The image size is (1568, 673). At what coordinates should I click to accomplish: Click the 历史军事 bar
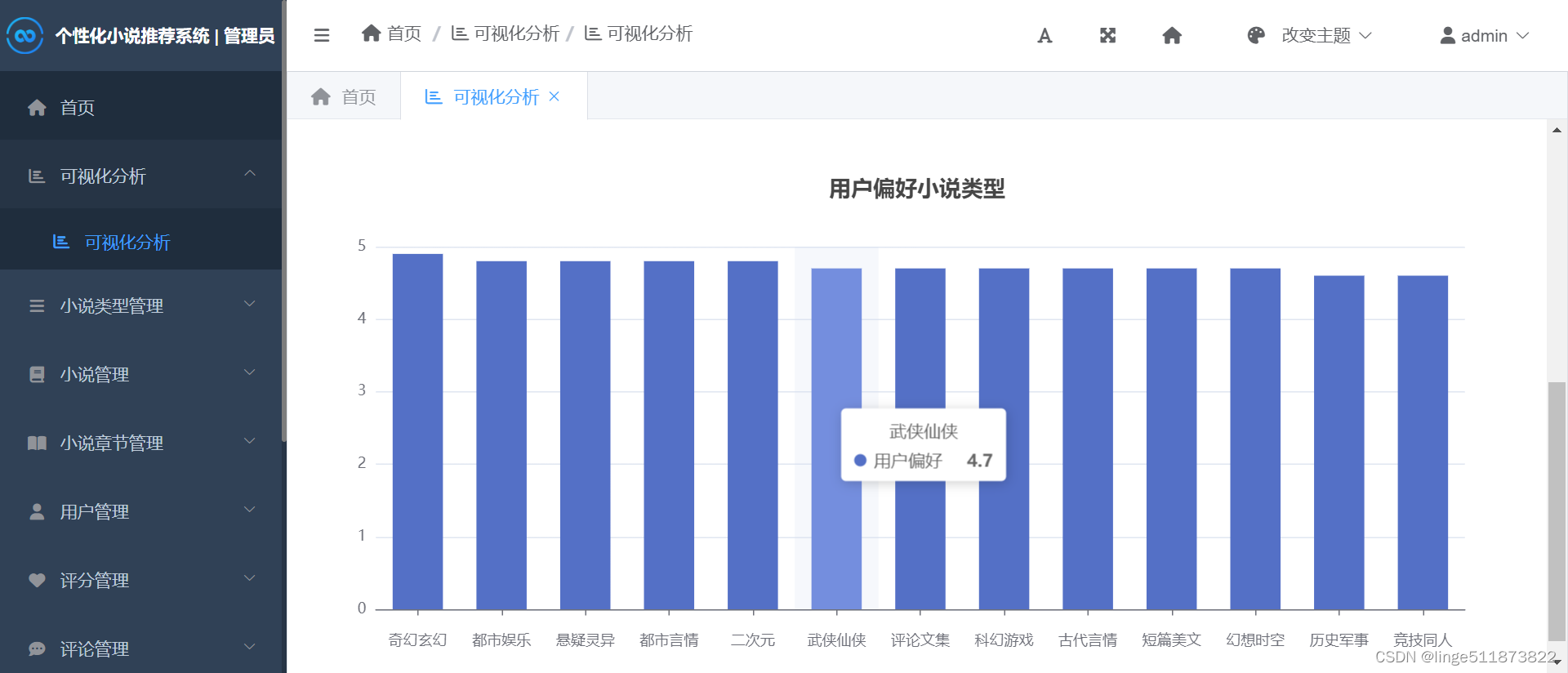coord(1339,443)
